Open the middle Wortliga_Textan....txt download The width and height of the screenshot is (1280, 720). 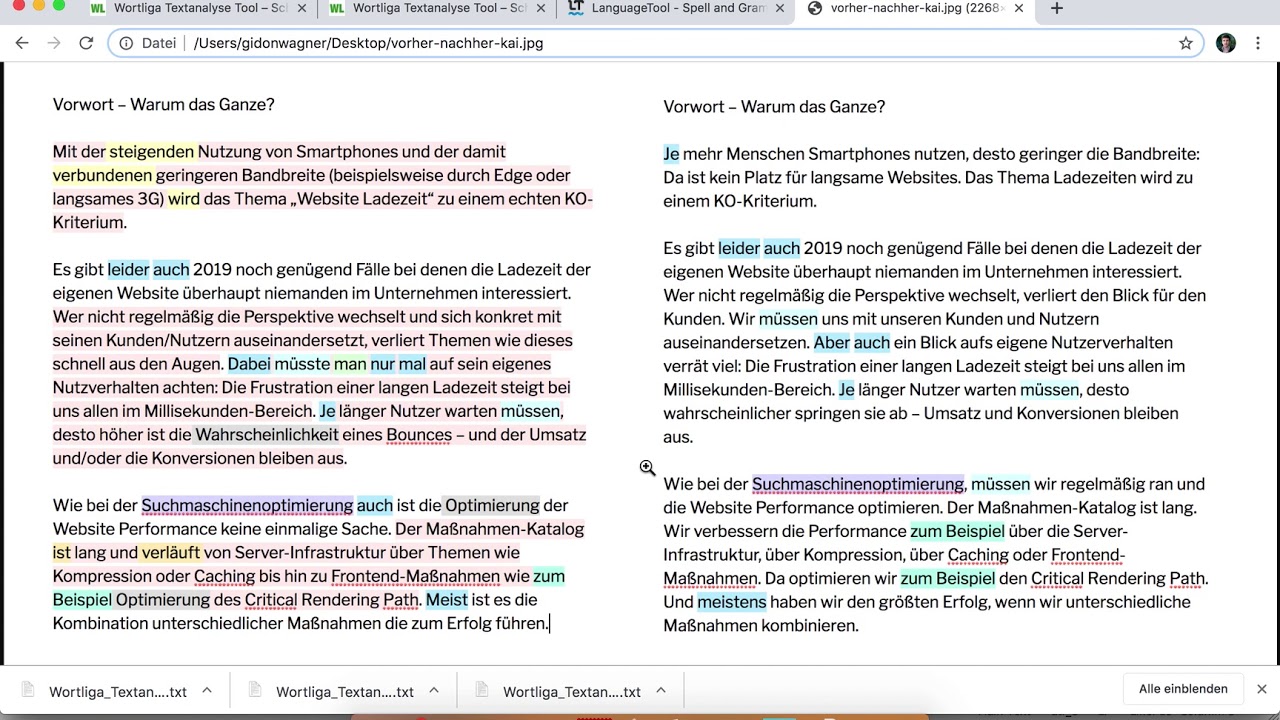pos(344,691)
